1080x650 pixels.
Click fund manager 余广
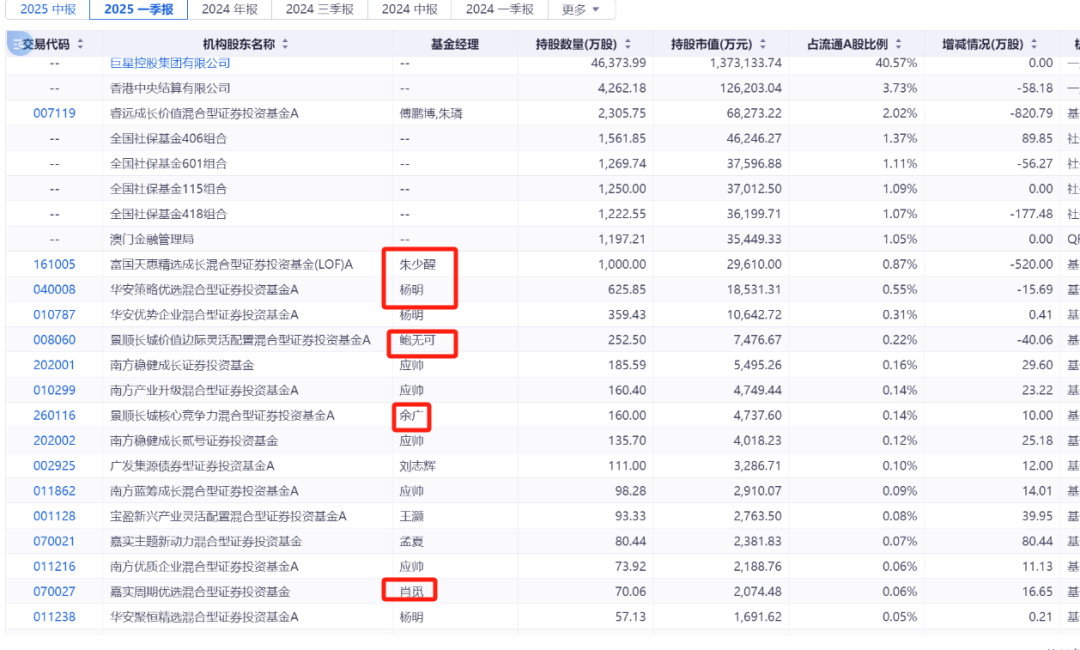pos(411,415)
